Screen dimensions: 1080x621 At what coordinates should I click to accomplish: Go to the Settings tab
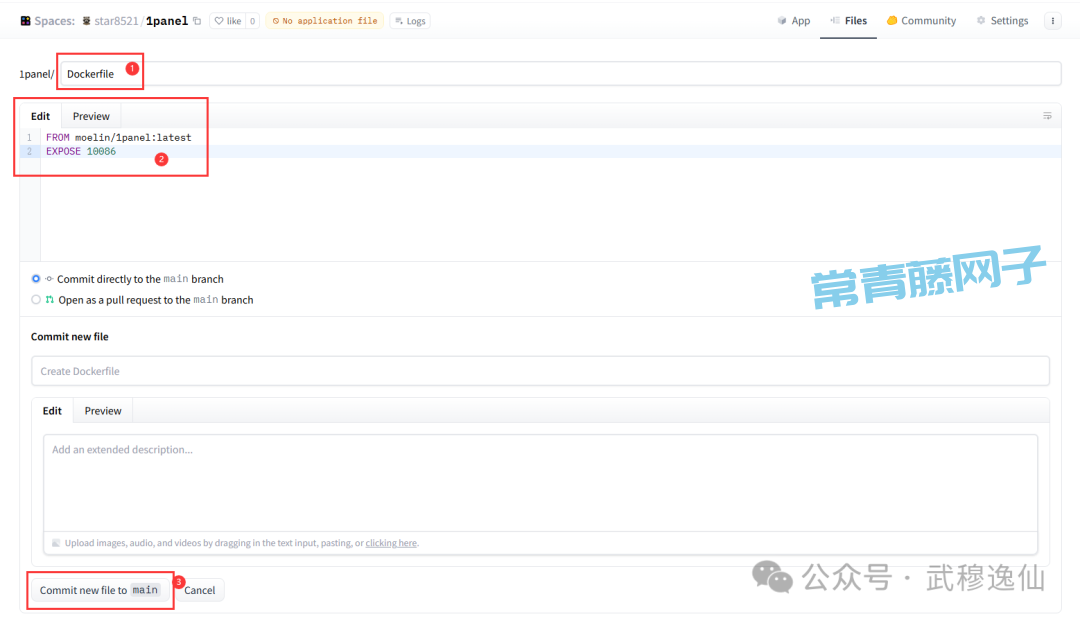(x=1002, y=21)
